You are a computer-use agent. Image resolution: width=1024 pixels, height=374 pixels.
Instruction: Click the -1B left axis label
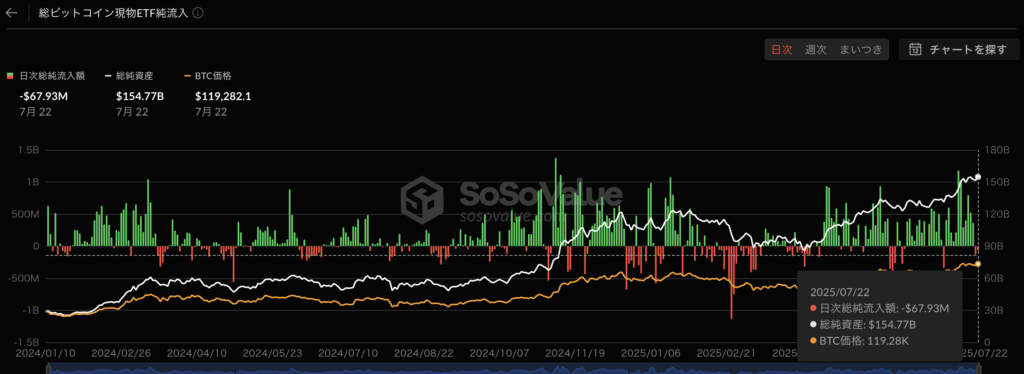click(x=31, y=311)
